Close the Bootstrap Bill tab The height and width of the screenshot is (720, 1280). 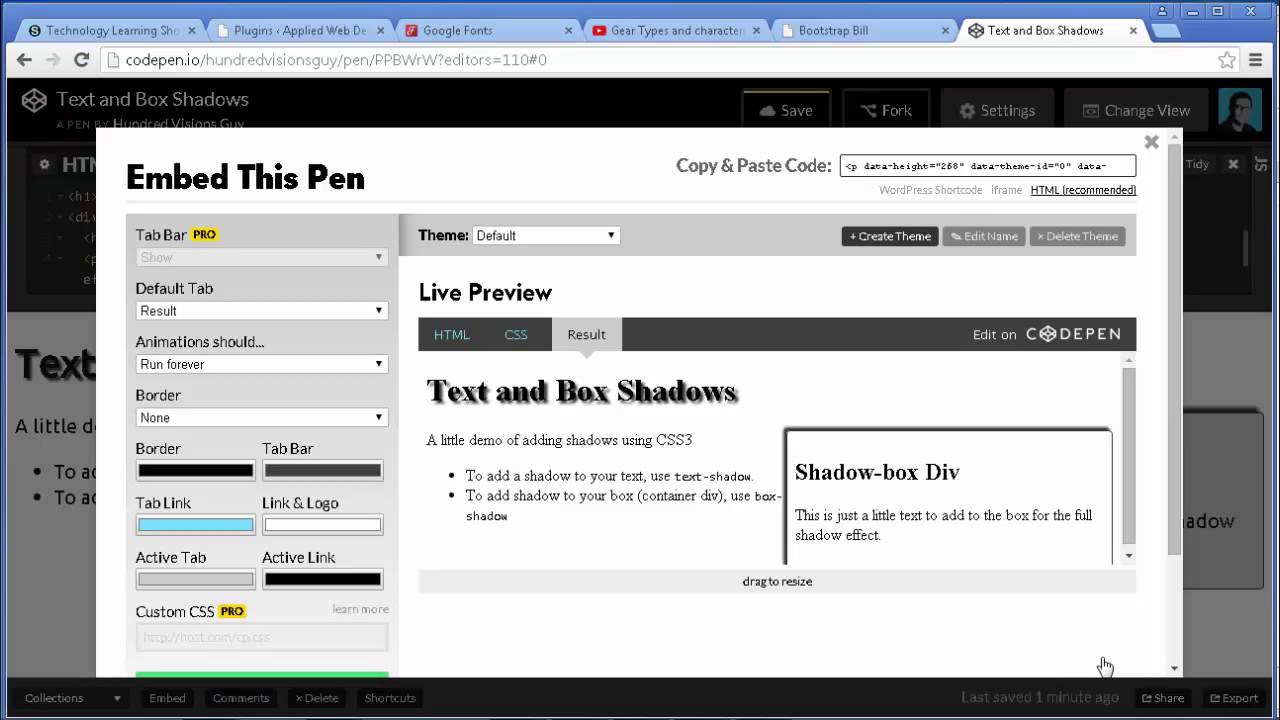pos(945,31)
